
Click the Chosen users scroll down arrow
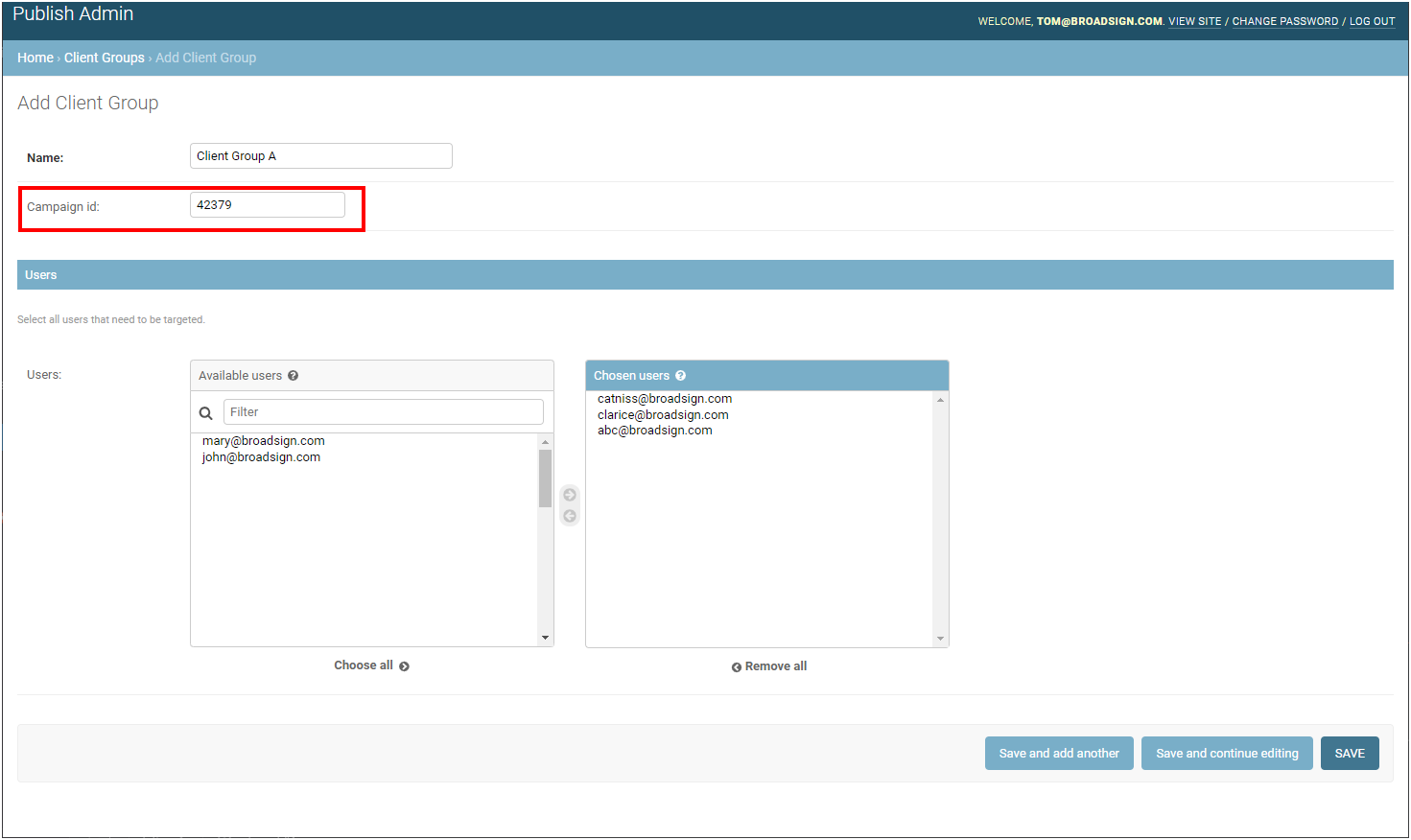tap(940, 639)
